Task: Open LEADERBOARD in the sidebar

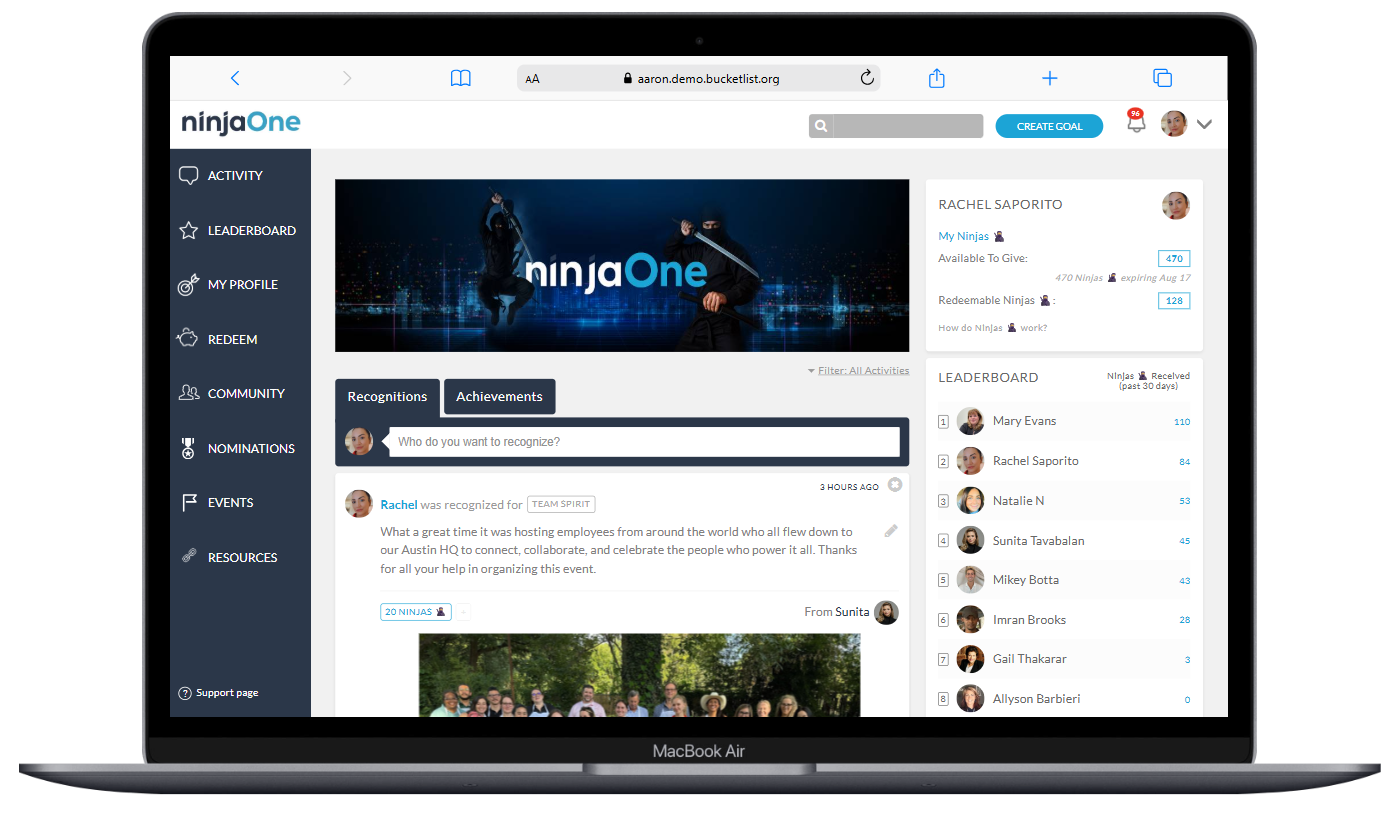Action: point(237,231)
